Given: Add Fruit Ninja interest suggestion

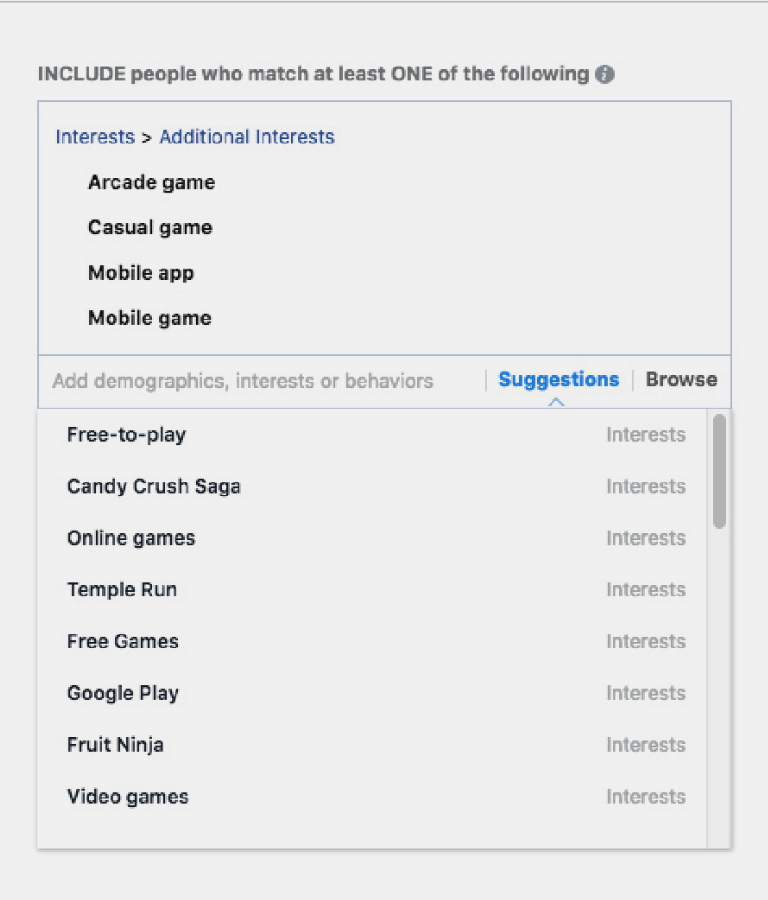Looking at the screenshot, I should (115, 745).
